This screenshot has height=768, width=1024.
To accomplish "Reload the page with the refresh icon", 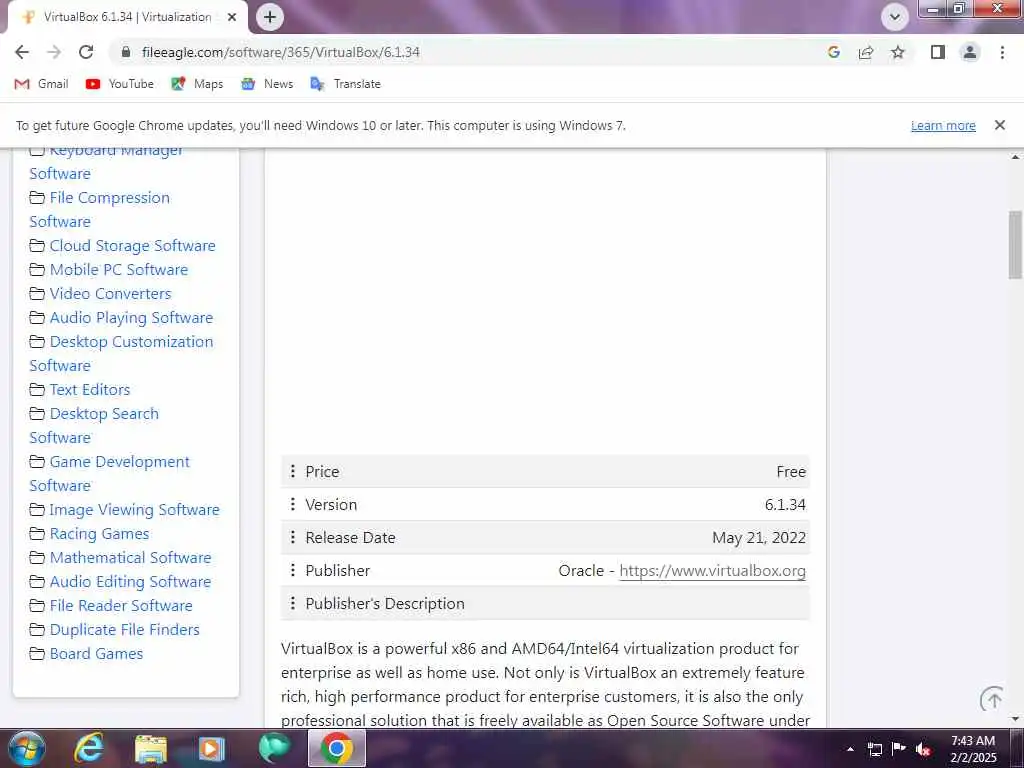I will tap(86, 52).
